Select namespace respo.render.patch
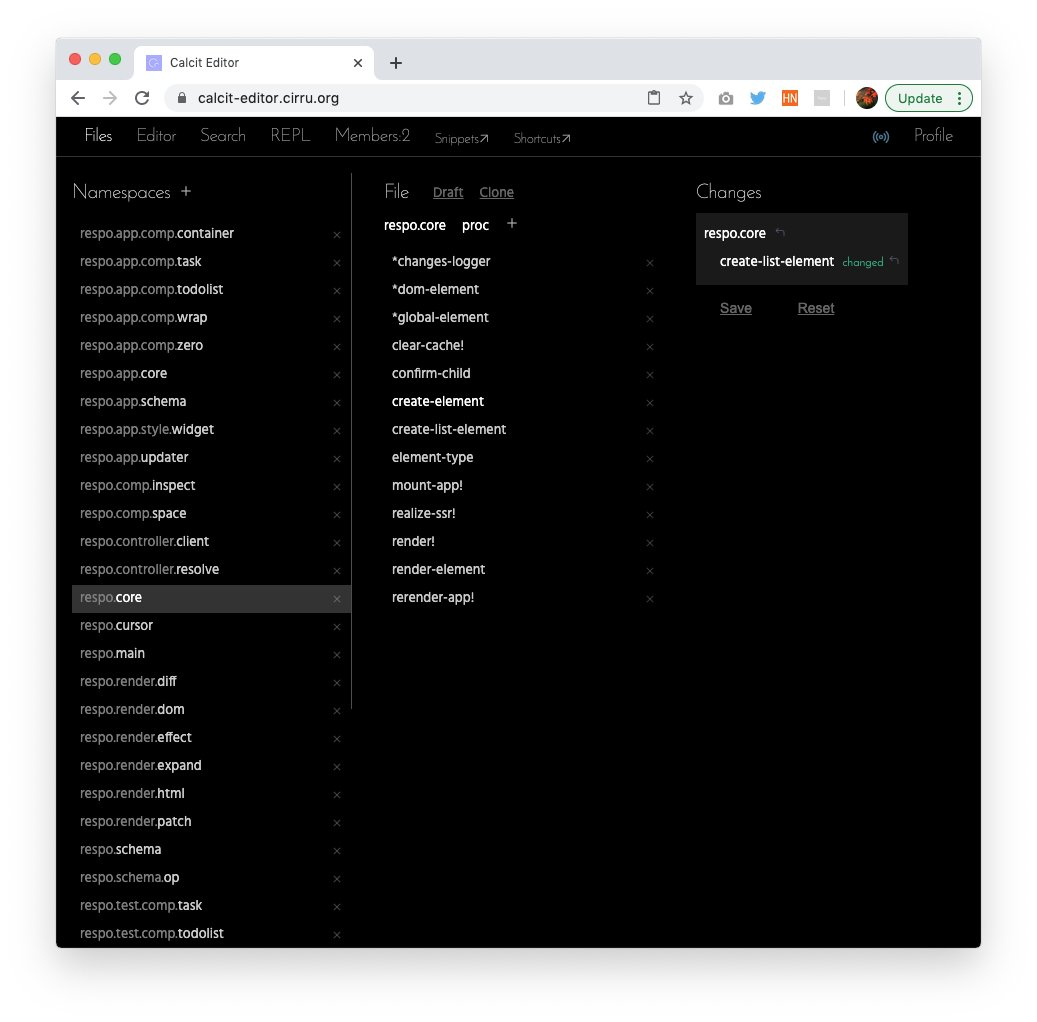The width and height of the screenshot is (1037, 1022). 211,822
